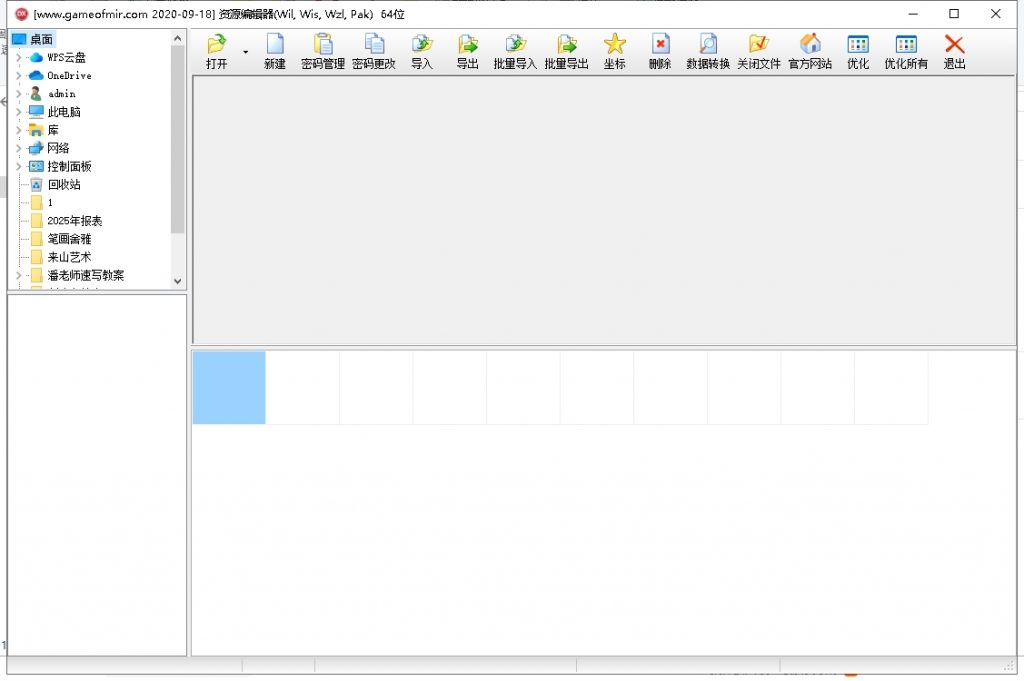Click the 删除 (Delete) icon

(x=660, y=45)
